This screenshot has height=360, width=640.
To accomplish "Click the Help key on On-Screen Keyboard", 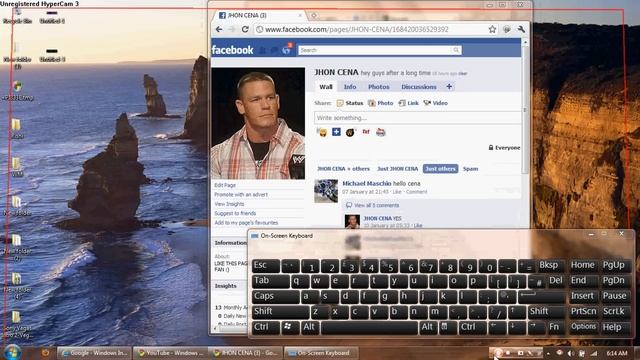I will pos(615,328).
